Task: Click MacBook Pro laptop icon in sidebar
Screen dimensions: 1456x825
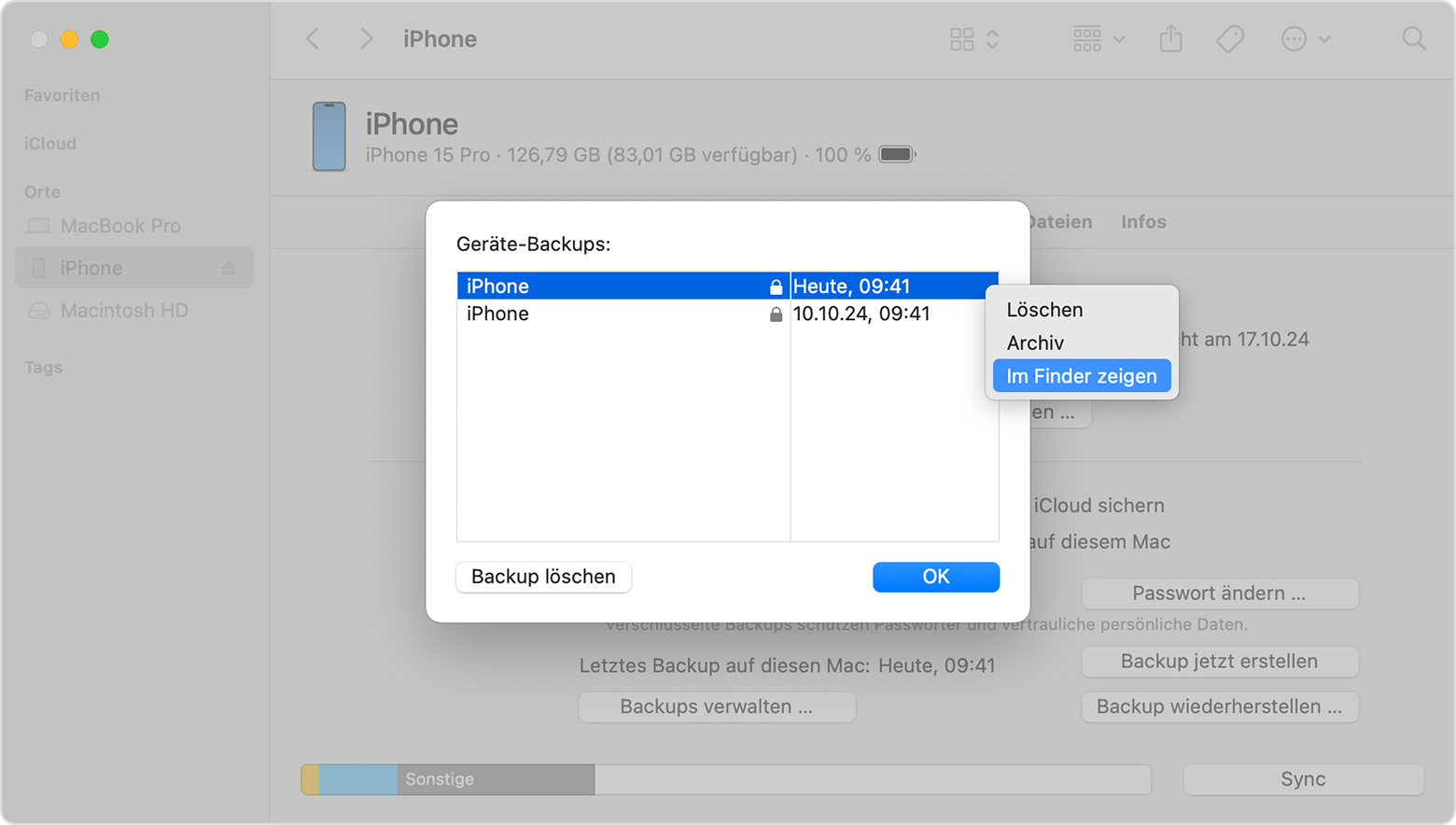Action: pos(39,226)
